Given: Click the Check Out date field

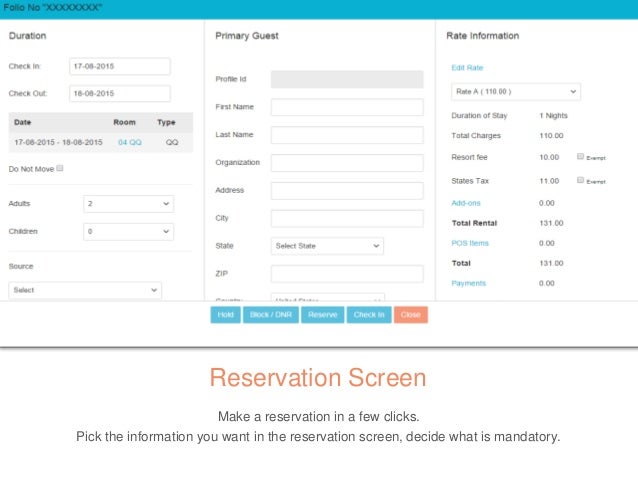Looking at the screenshot, I should (120, 94).
